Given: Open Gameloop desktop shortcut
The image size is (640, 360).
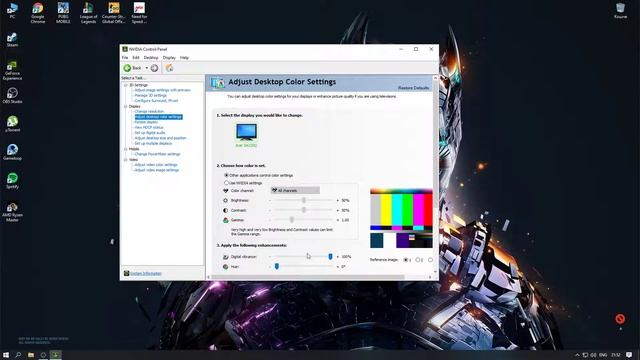Looking at the screenshot, I should [12, 152].
